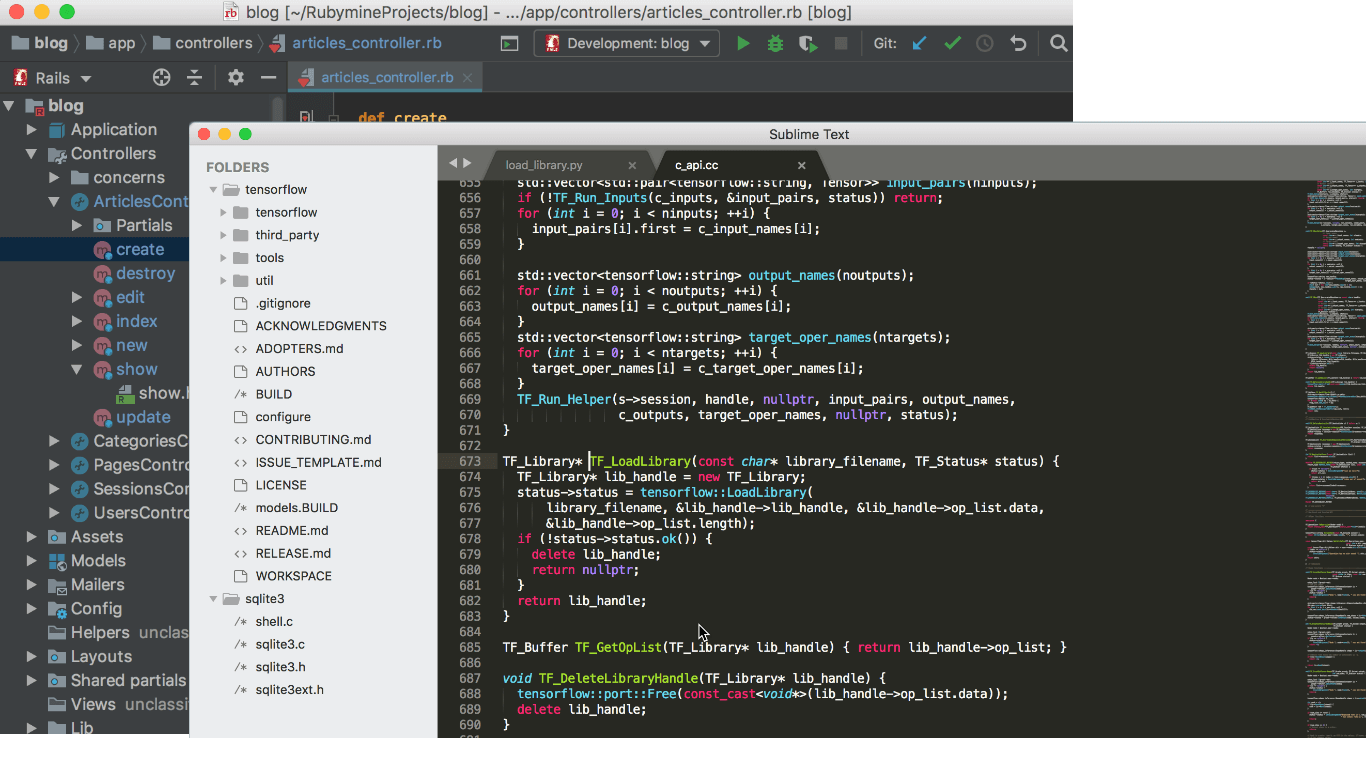Switch to the load_library.py tab
The height and width of the screenshot is (768, 1366).
544,165
